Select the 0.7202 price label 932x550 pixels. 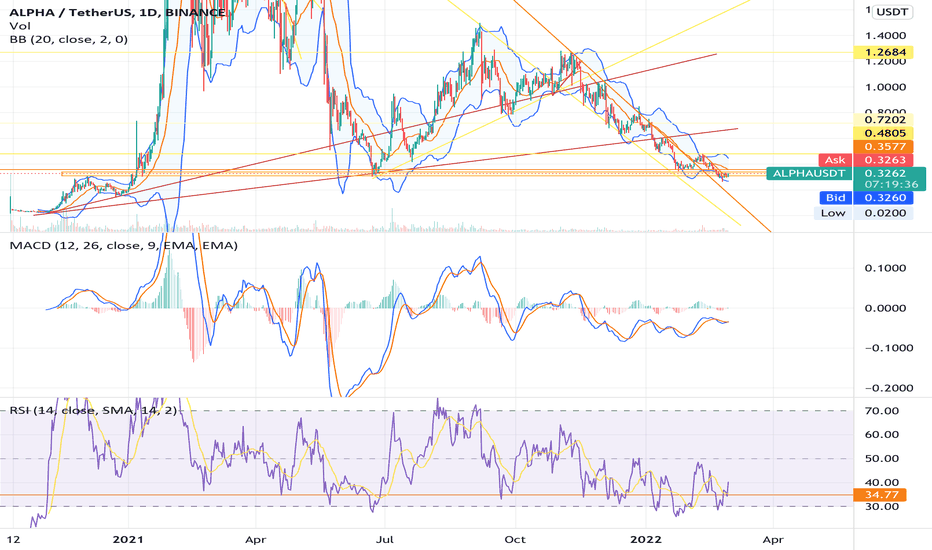[x=885, y=120]
